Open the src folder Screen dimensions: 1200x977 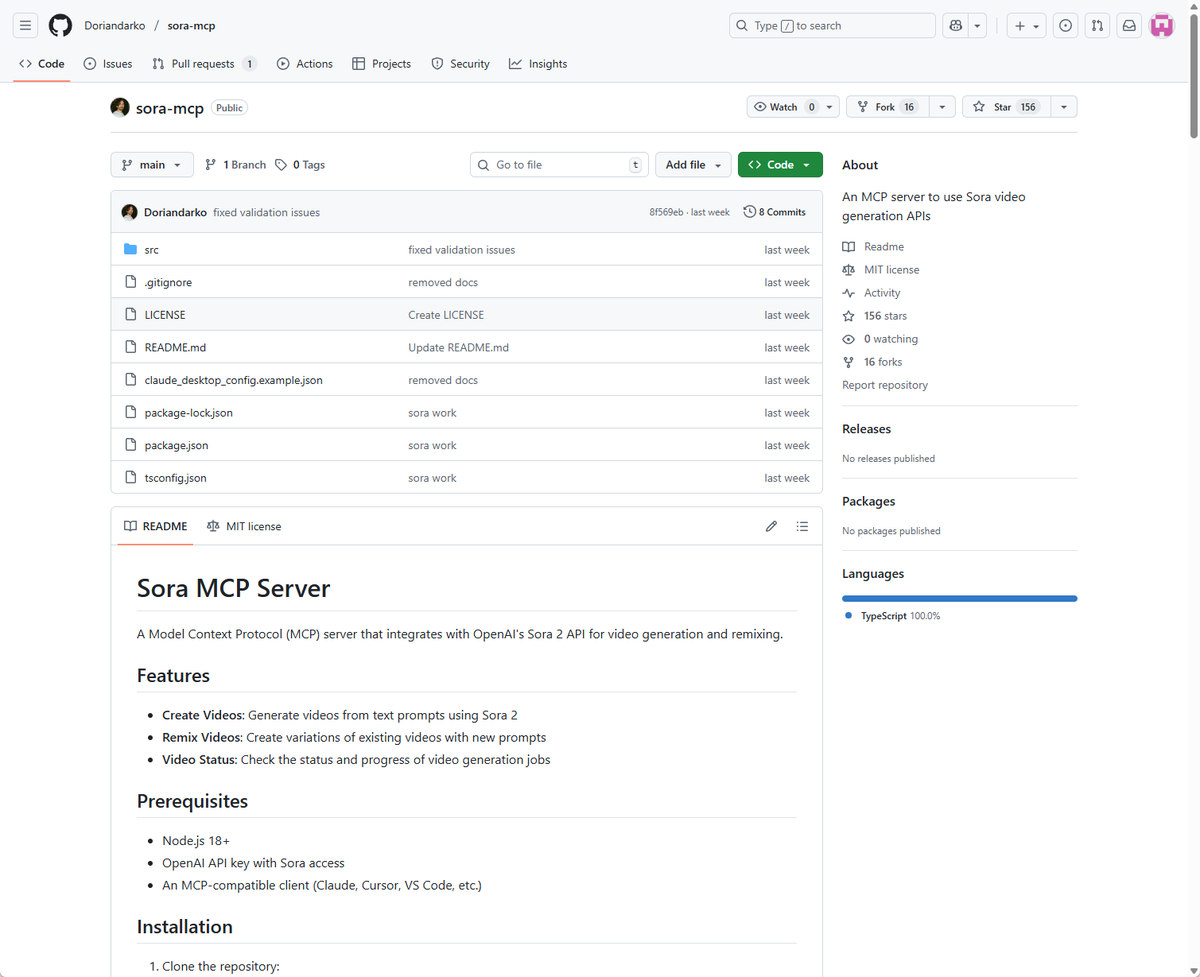tap(151, 250)
